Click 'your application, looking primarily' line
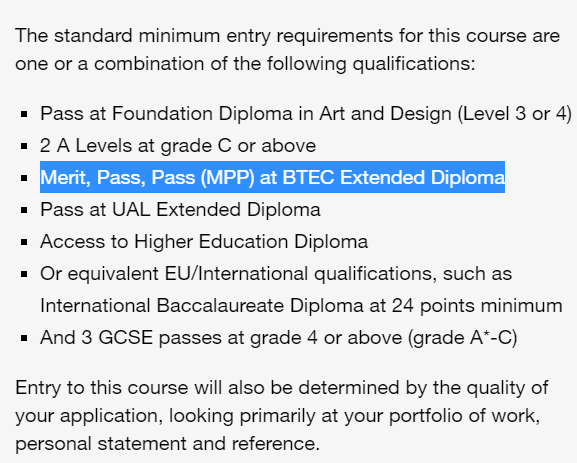This screenshot has height=463, width=577. [x=278, y=416]
